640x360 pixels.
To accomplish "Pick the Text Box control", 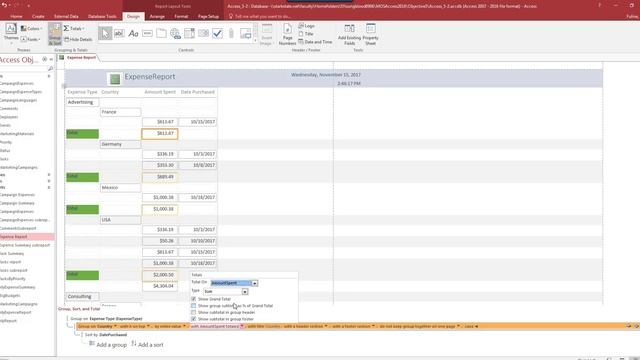I will [x=119, y=33].
